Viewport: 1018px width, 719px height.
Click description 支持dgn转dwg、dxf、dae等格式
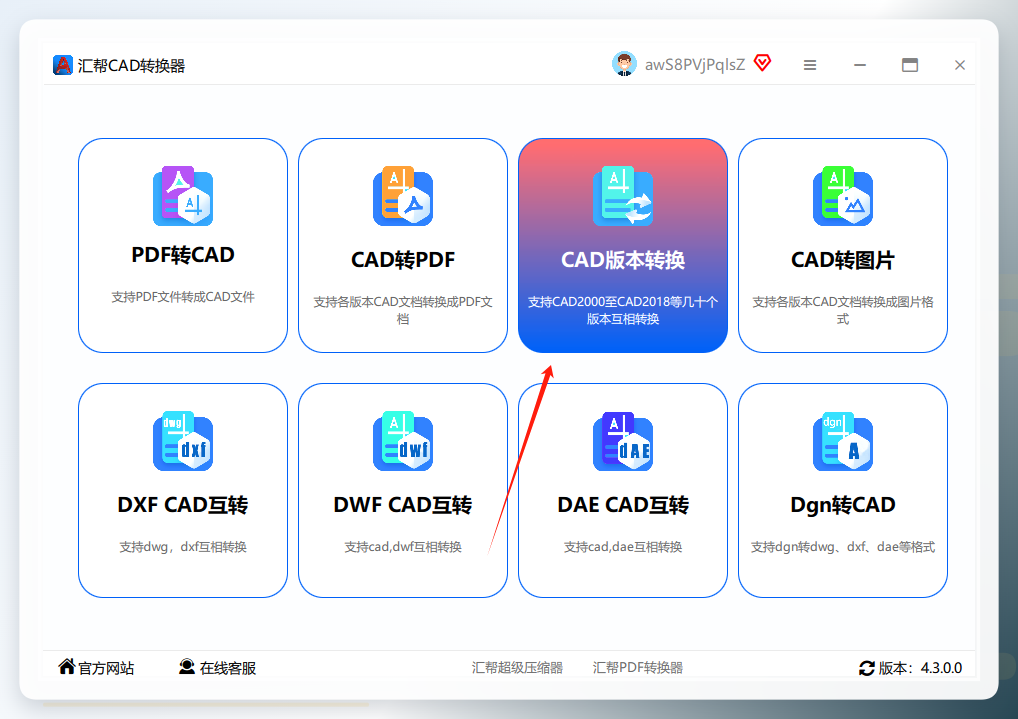pos(843,547)
